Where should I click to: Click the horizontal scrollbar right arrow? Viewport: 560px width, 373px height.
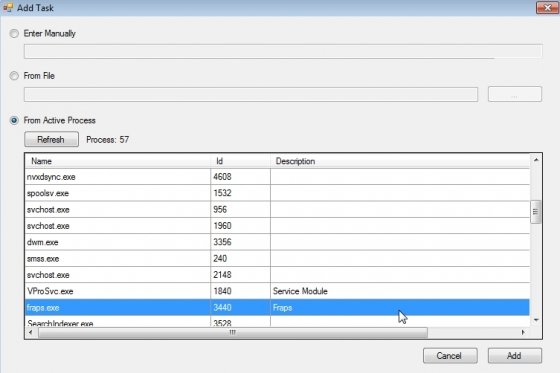click(523, 333)
